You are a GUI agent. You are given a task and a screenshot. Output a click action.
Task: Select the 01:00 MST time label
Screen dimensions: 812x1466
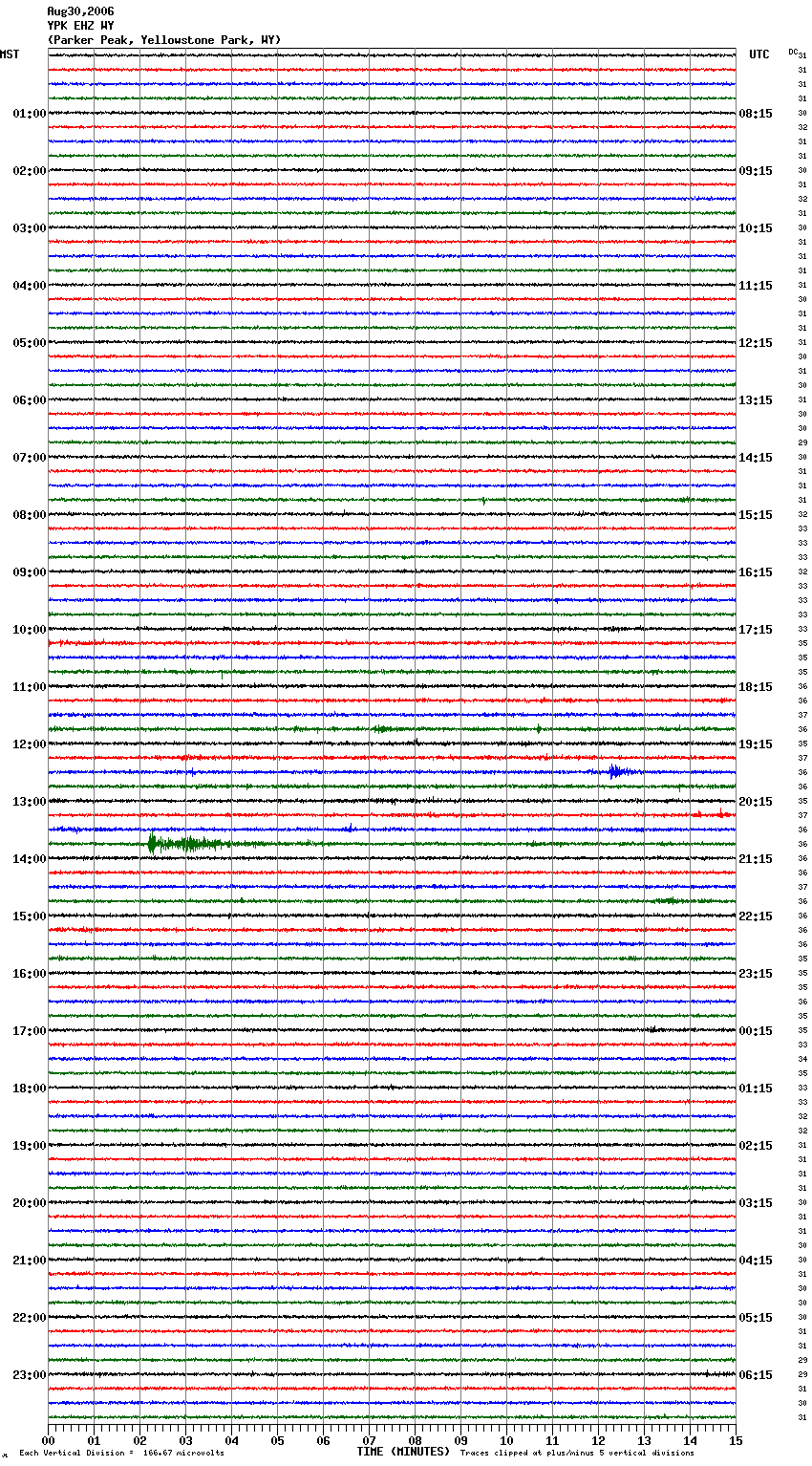tap(29, 114)
